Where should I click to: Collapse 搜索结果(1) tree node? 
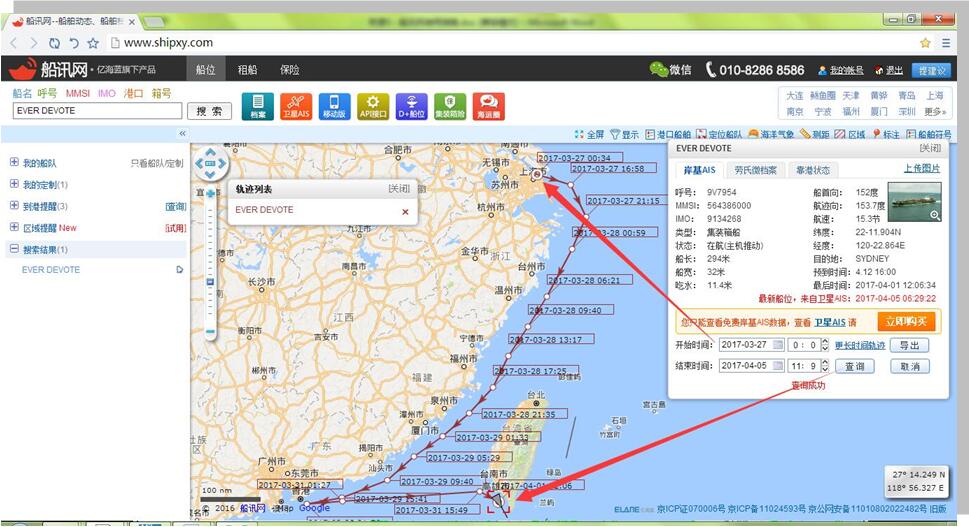point(14,249)
